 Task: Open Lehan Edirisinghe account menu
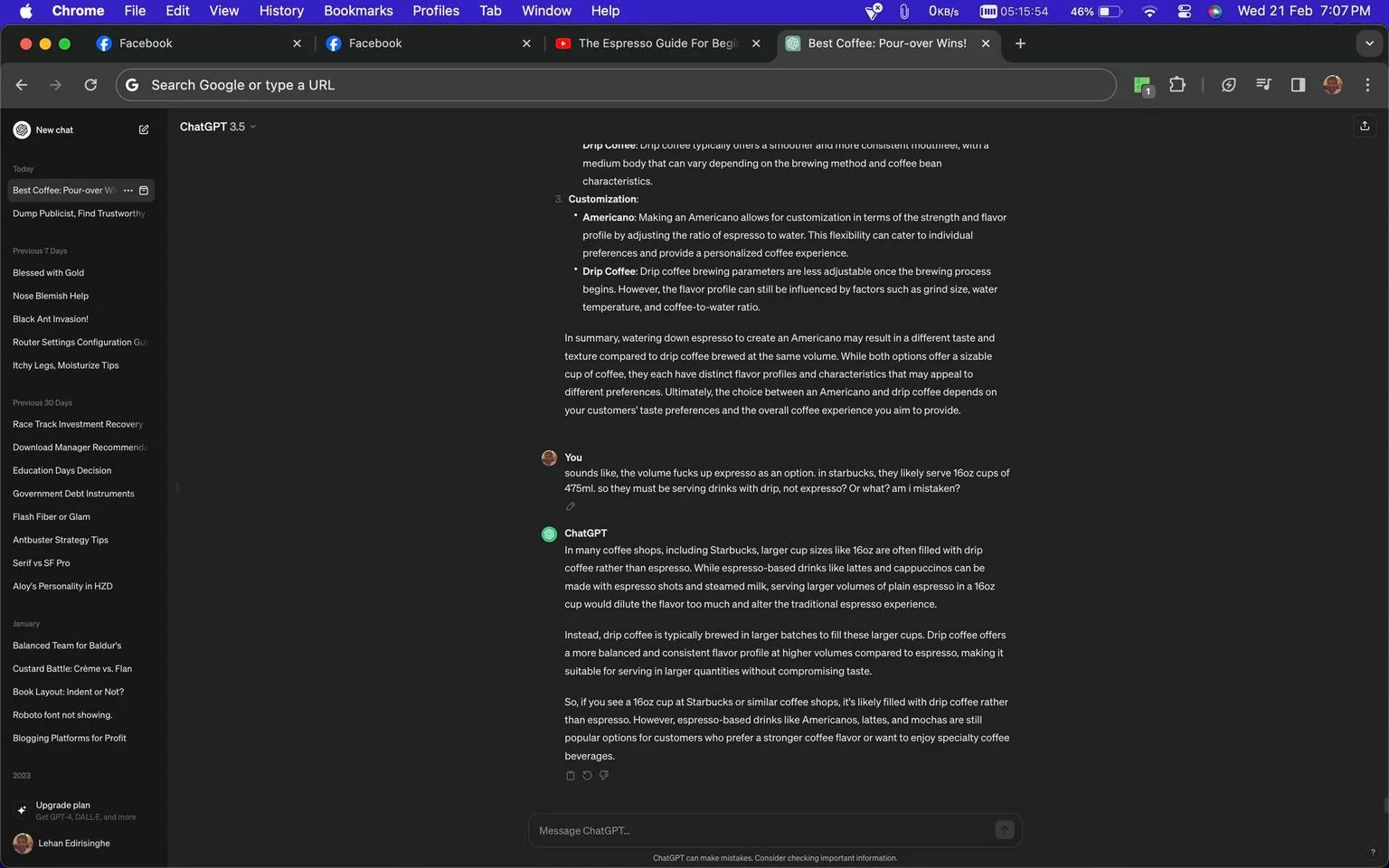pyautogui.click(x=82, y=844)
